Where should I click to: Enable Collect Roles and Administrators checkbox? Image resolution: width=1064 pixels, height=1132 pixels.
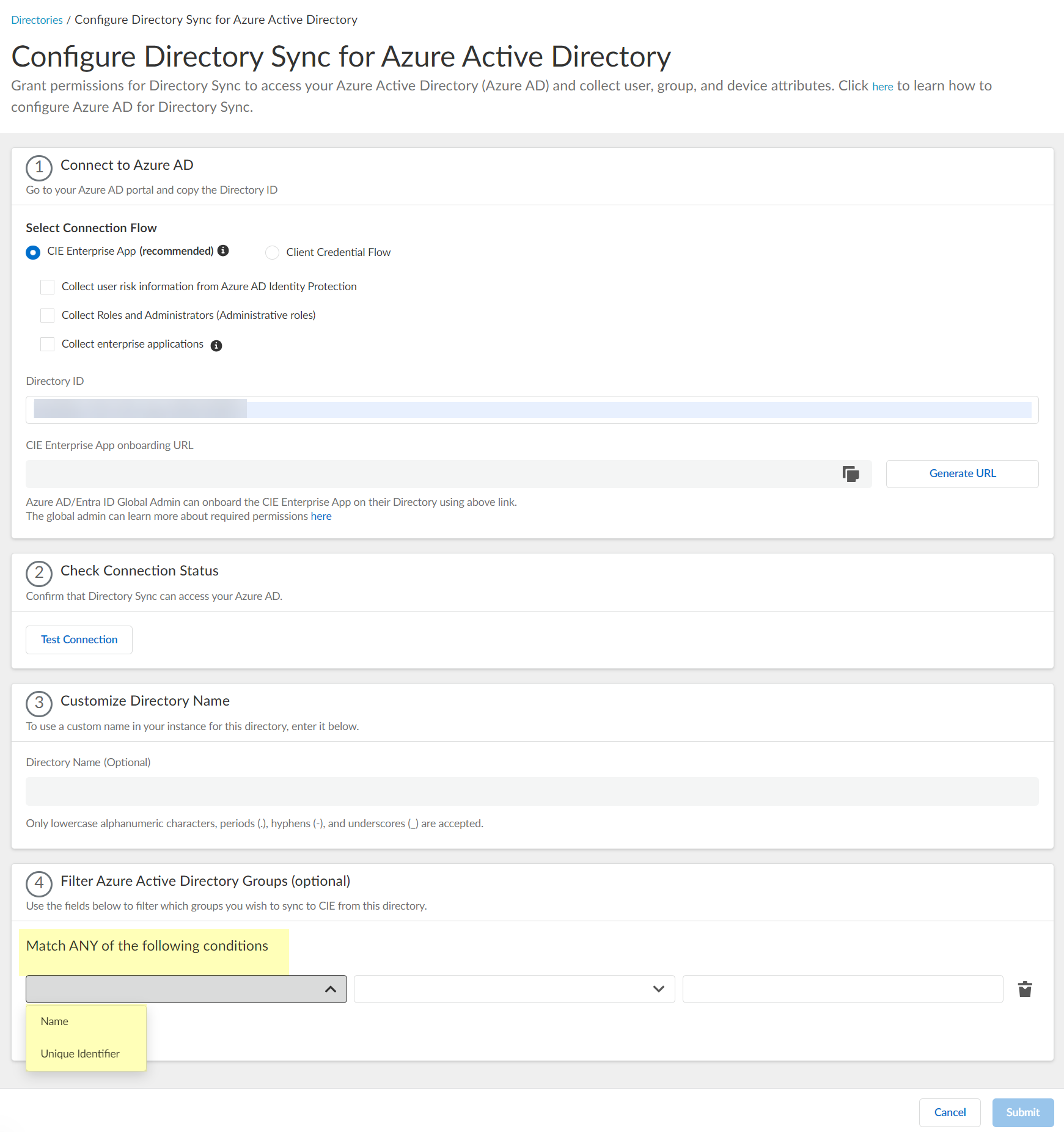pos(47,315)
